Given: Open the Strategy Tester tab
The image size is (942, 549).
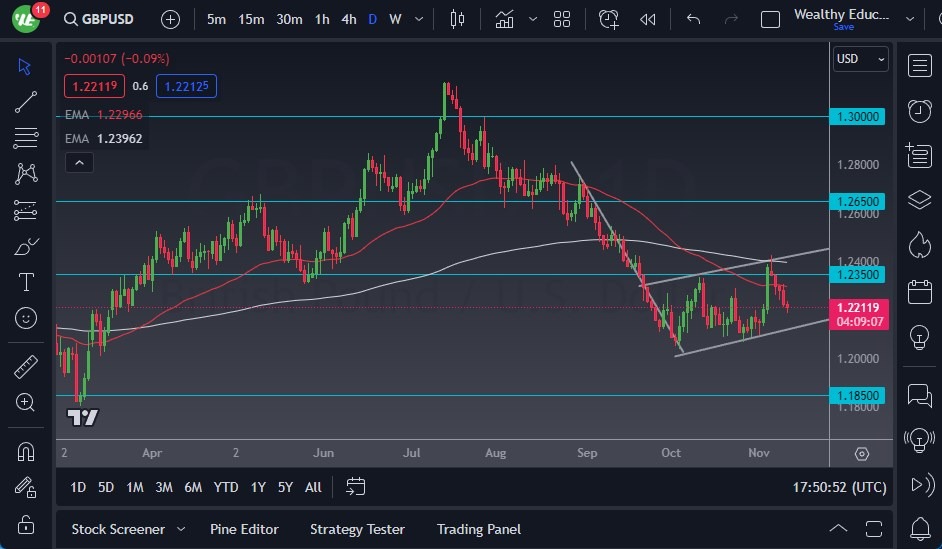Looking at the screenshot, I should pos(357,529).
